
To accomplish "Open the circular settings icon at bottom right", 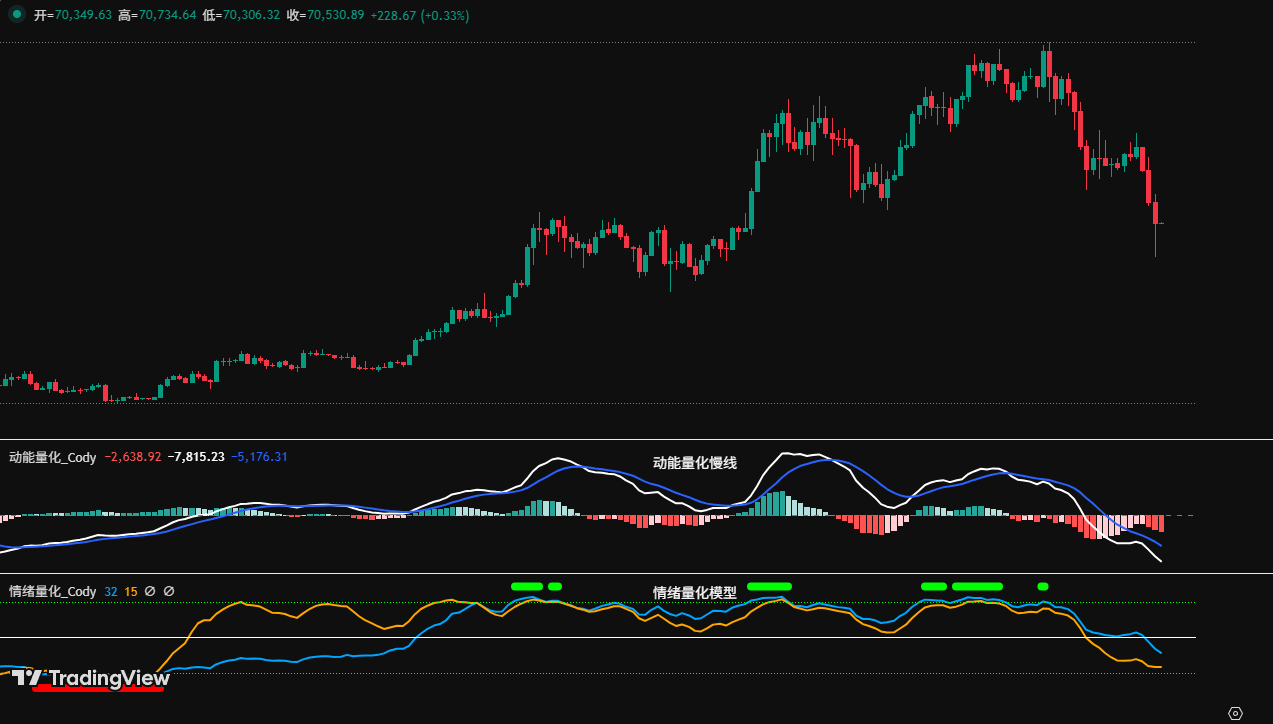I will point(1235,711).
